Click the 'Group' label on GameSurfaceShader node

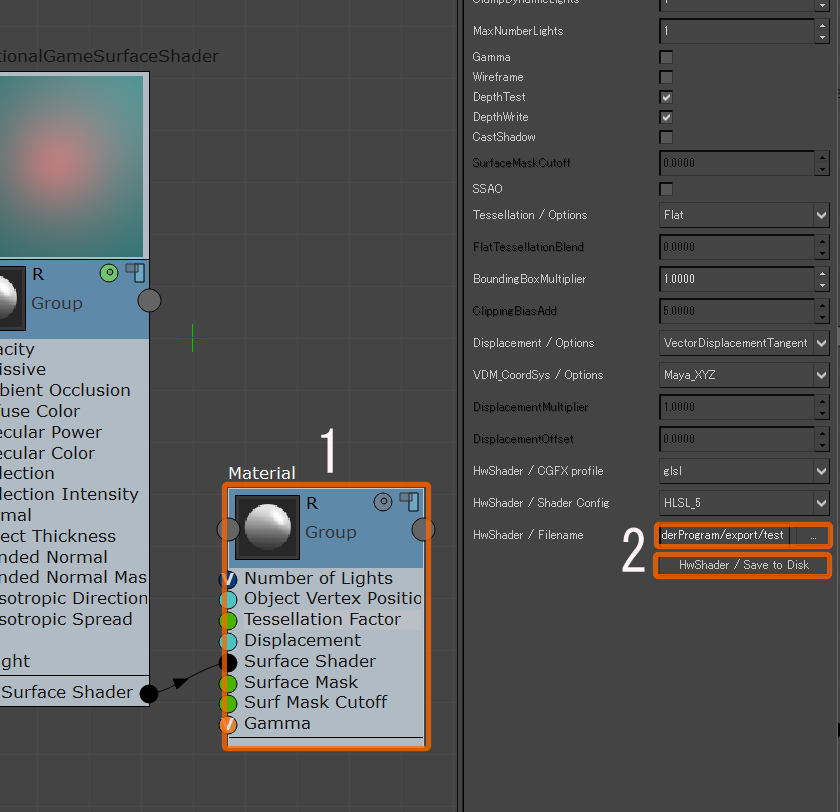tap(57, 303)
